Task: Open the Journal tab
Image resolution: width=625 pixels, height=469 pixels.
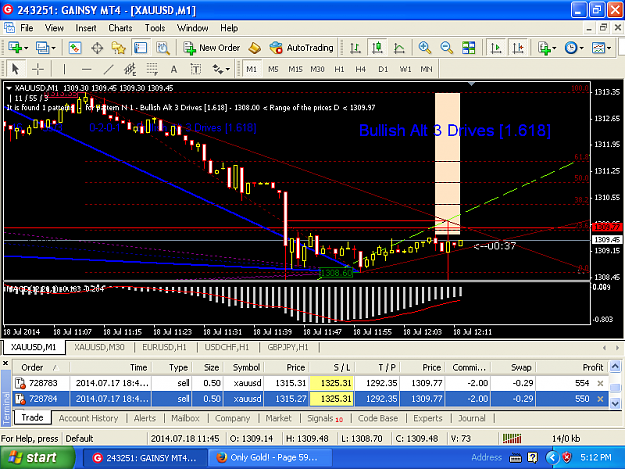Action: [x=472, y=418]
